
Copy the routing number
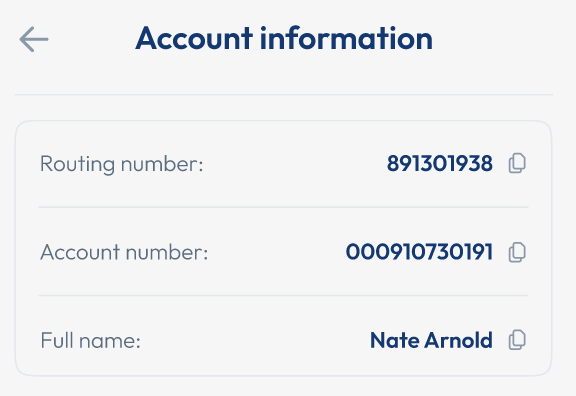coord(517,163)
